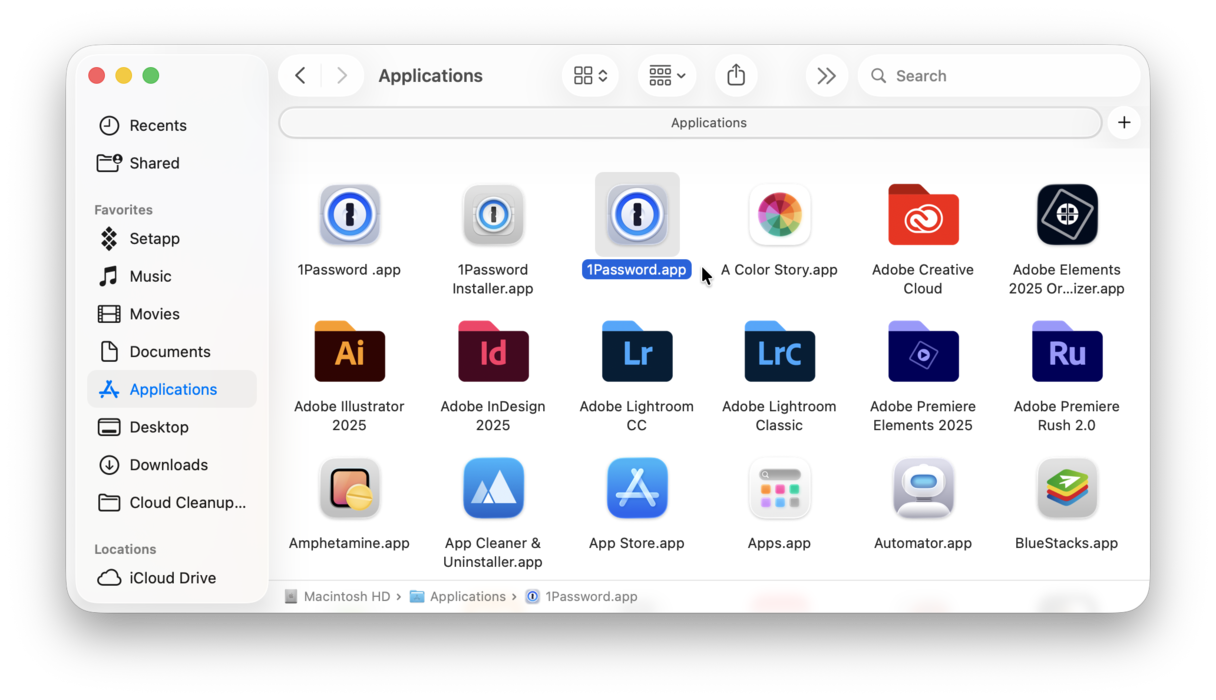
Task: Click the Favorites section header
Action: coord(123,209)
